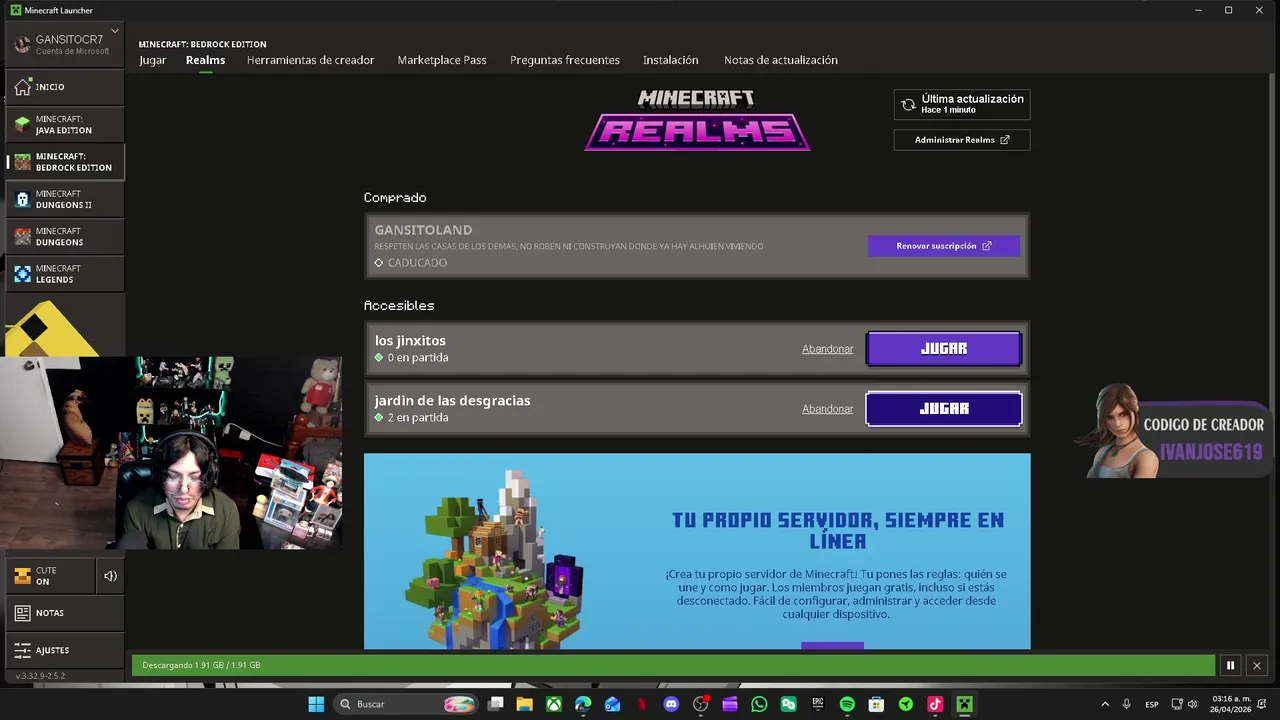Select Minecraft: Bedrock Edition in sidebar
The image size is (1280, 720).
coord(65,162)
